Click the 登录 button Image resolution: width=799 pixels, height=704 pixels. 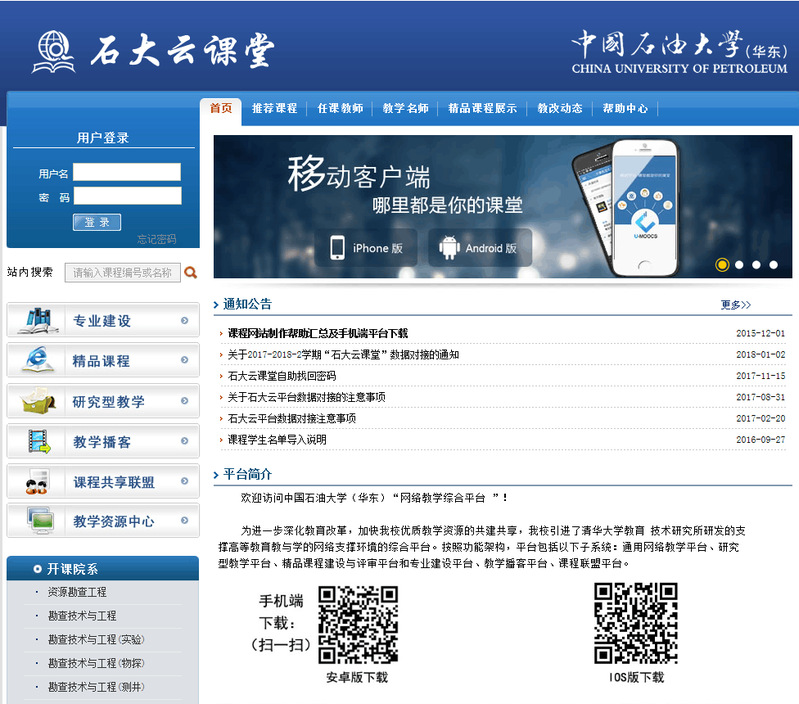[x=97, y=222]
